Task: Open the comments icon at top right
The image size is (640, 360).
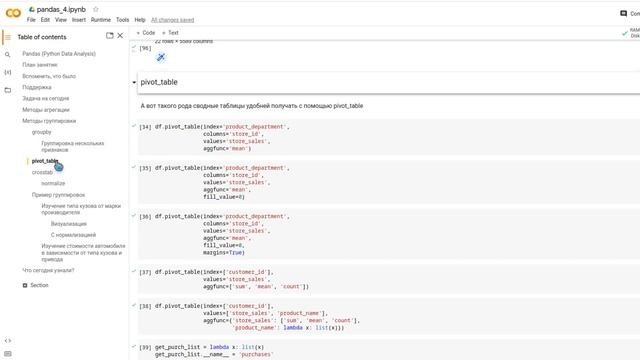Action: [x=623, y=13]
